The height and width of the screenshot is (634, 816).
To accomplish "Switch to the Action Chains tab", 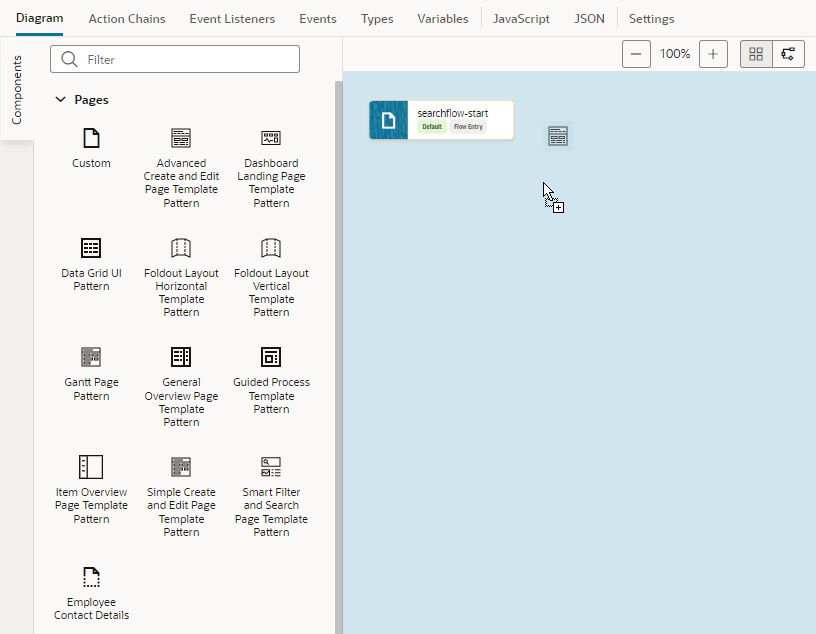I will tap(127, 18).
